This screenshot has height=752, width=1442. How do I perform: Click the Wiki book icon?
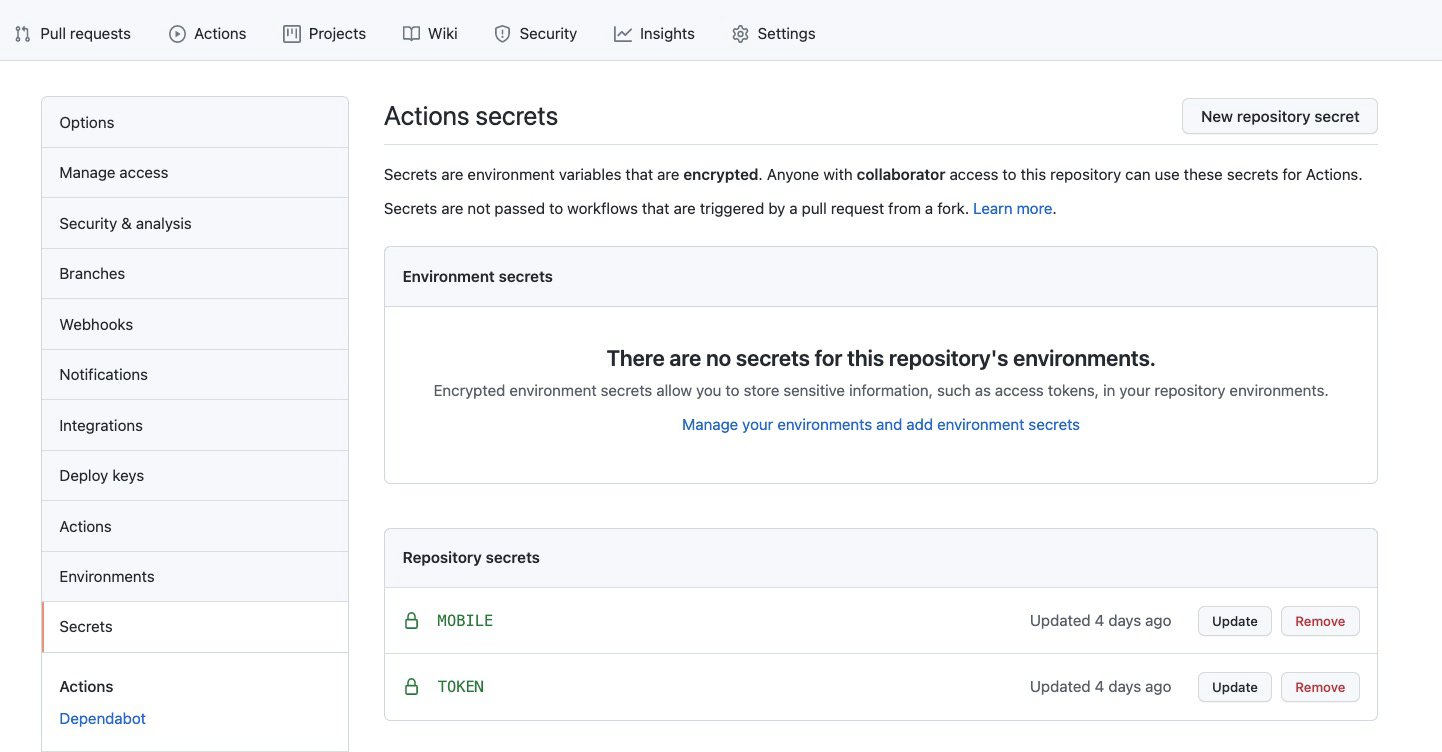(411, 34)
